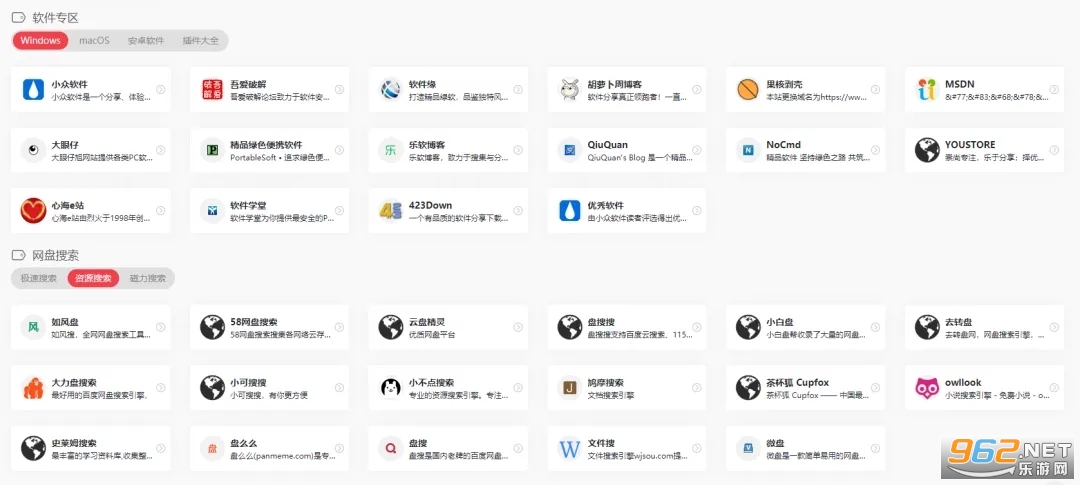
Task: Click the 大力盘搜索 orange gorilla icon
Action: click(x=34, y=388)
